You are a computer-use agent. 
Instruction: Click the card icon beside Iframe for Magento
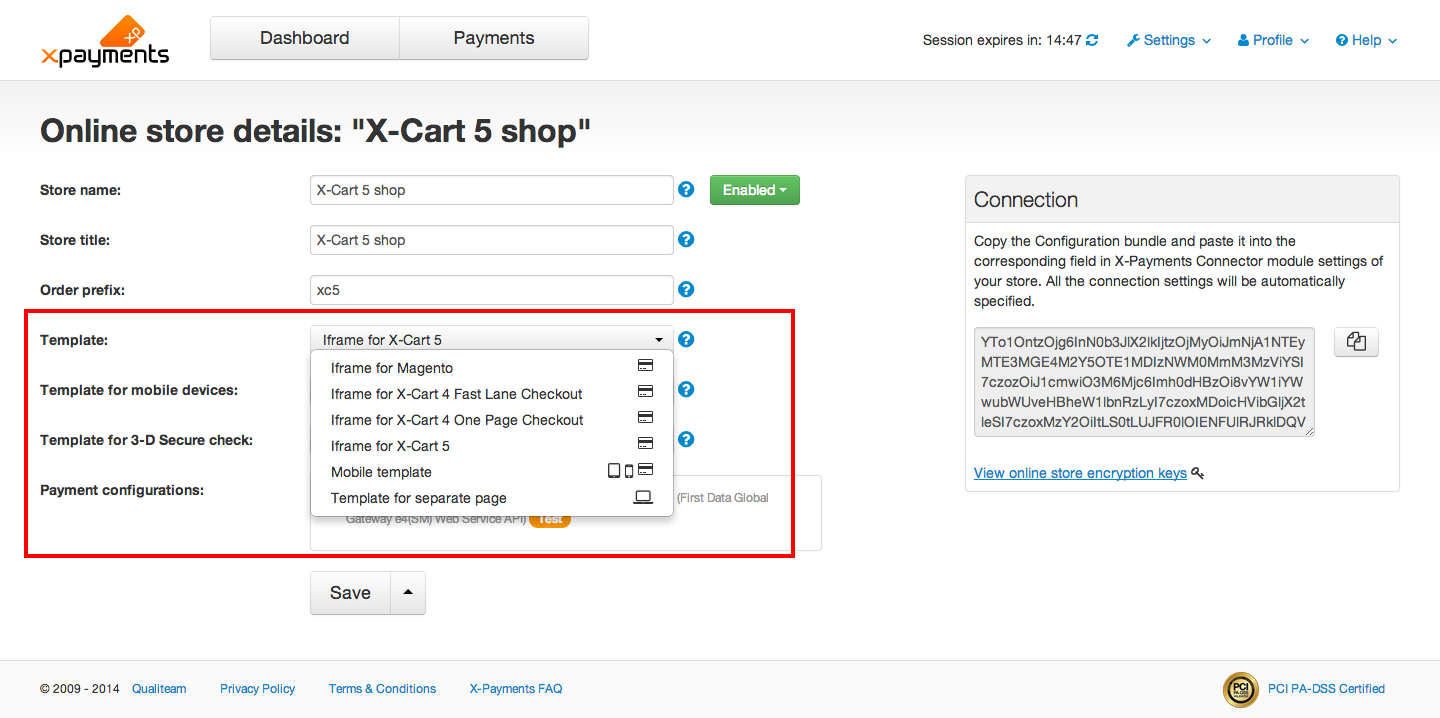click(645, 365)
